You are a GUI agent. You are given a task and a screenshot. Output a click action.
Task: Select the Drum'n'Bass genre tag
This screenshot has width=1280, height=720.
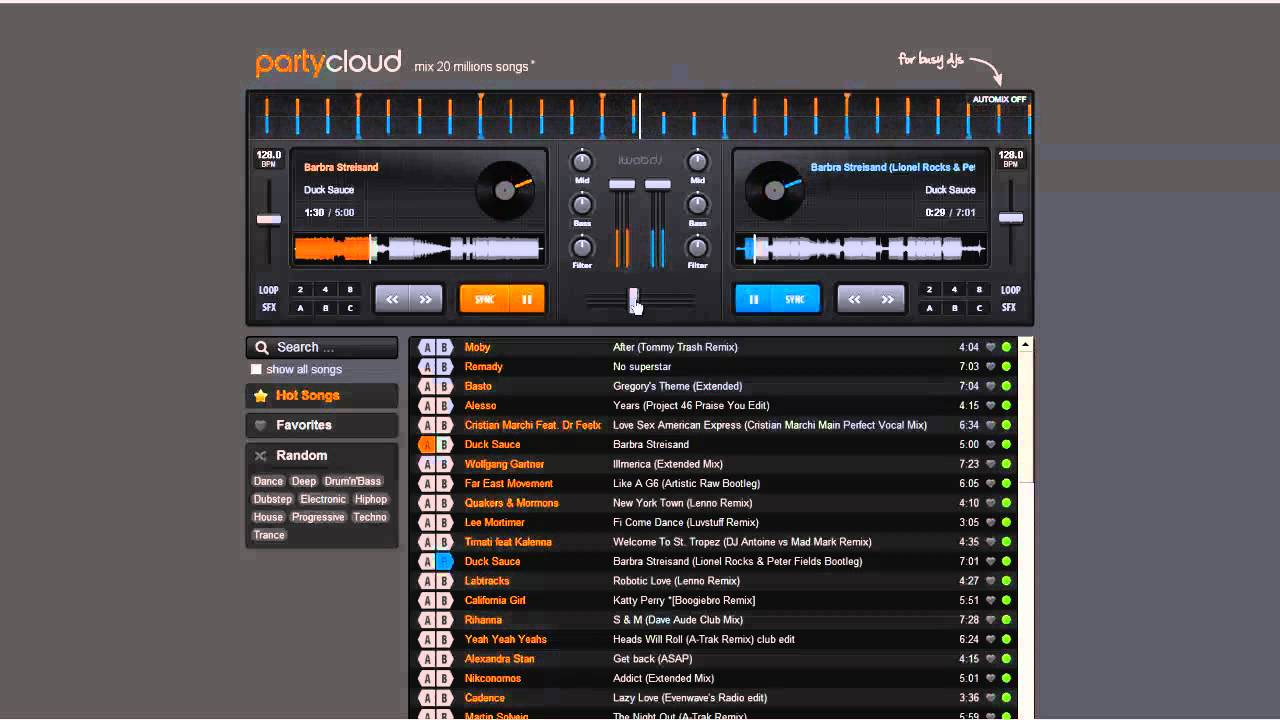click(353, 481)
